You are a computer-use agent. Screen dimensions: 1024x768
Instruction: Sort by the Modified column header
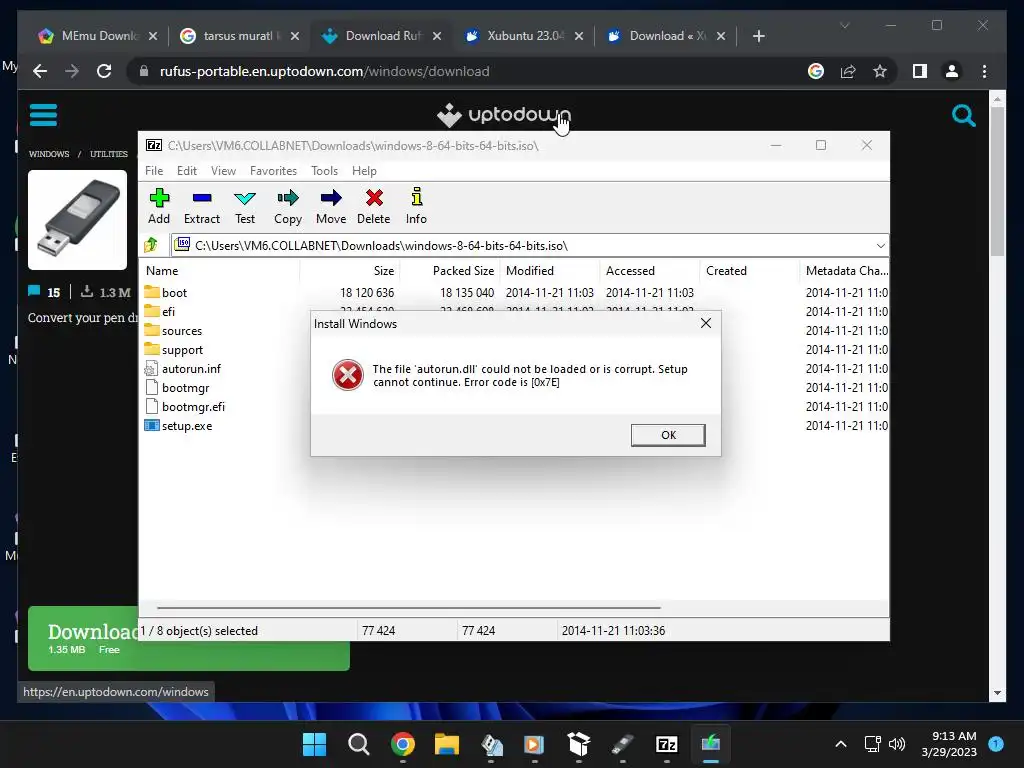pos(550,270)
